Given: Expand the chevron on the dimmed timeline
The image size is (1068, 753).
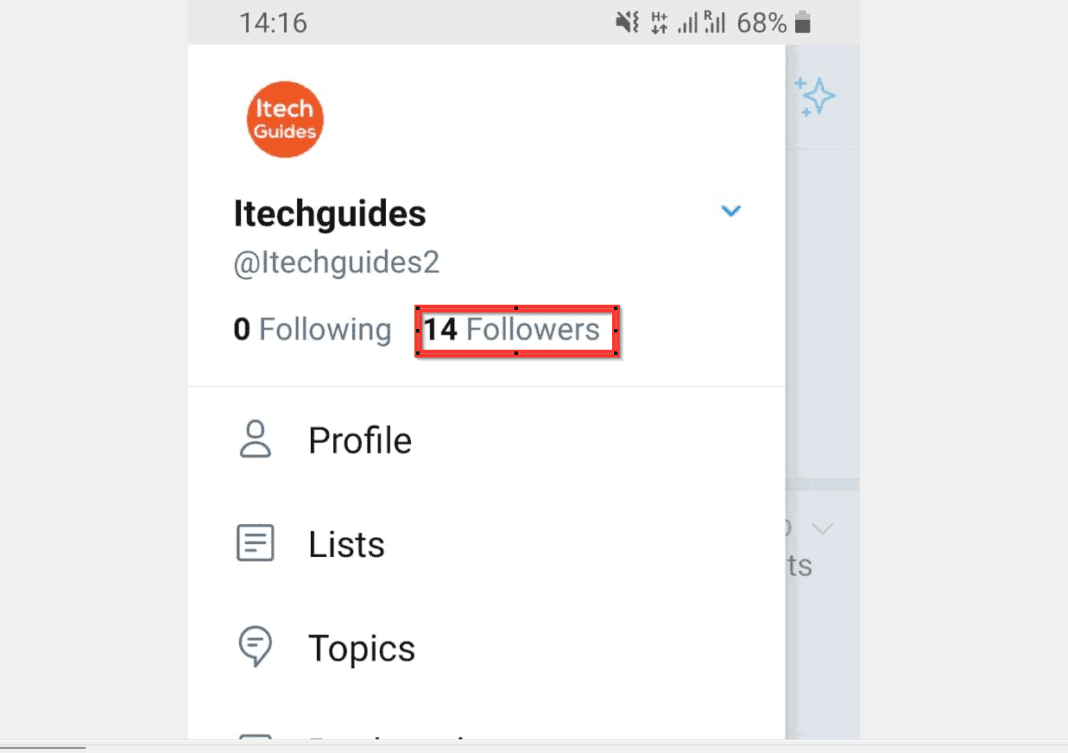Looking at the screenshot, I should point(823,527).
